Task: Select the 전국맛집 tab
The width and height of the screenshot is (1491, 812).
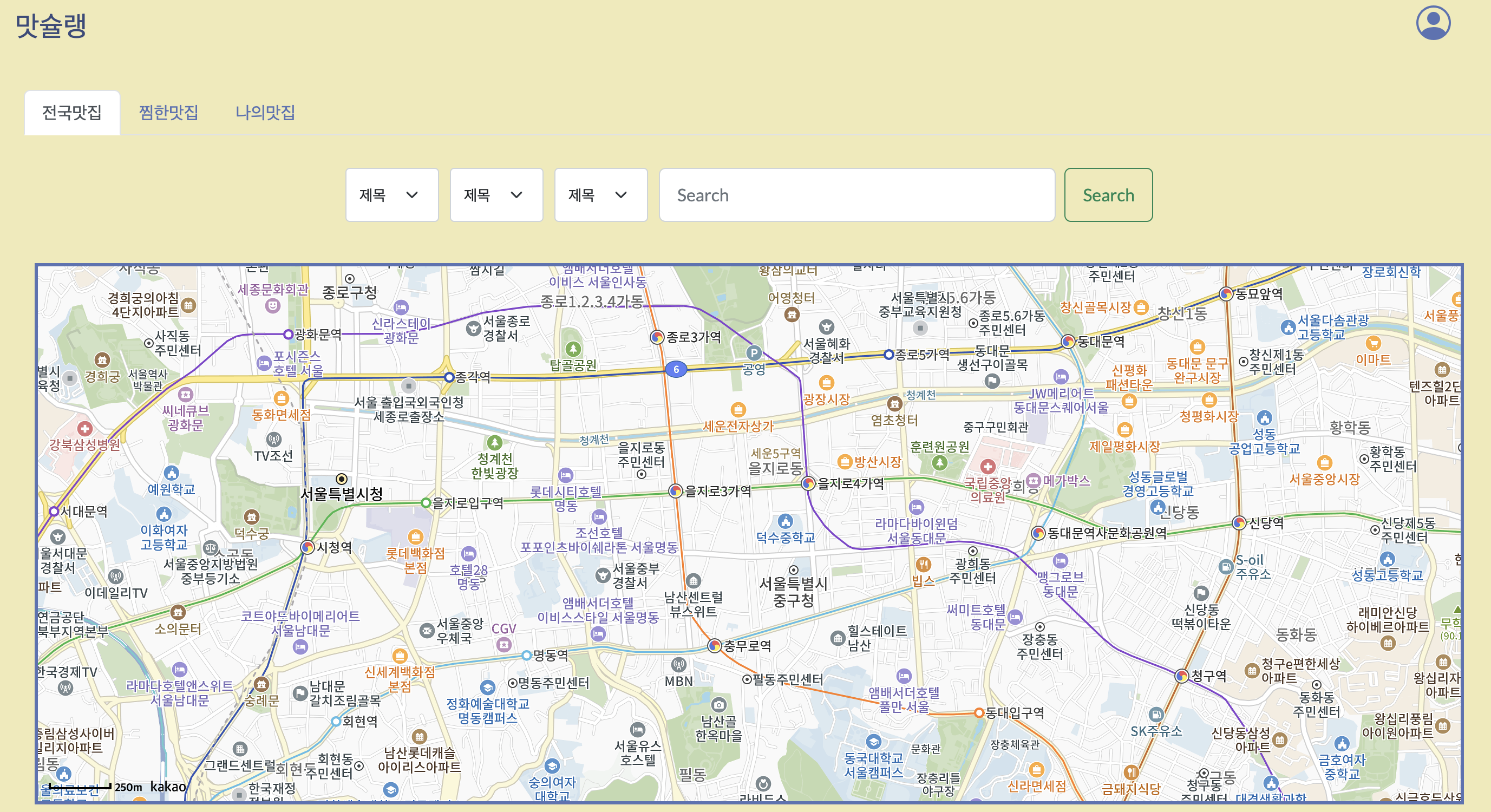Action: 72,112
